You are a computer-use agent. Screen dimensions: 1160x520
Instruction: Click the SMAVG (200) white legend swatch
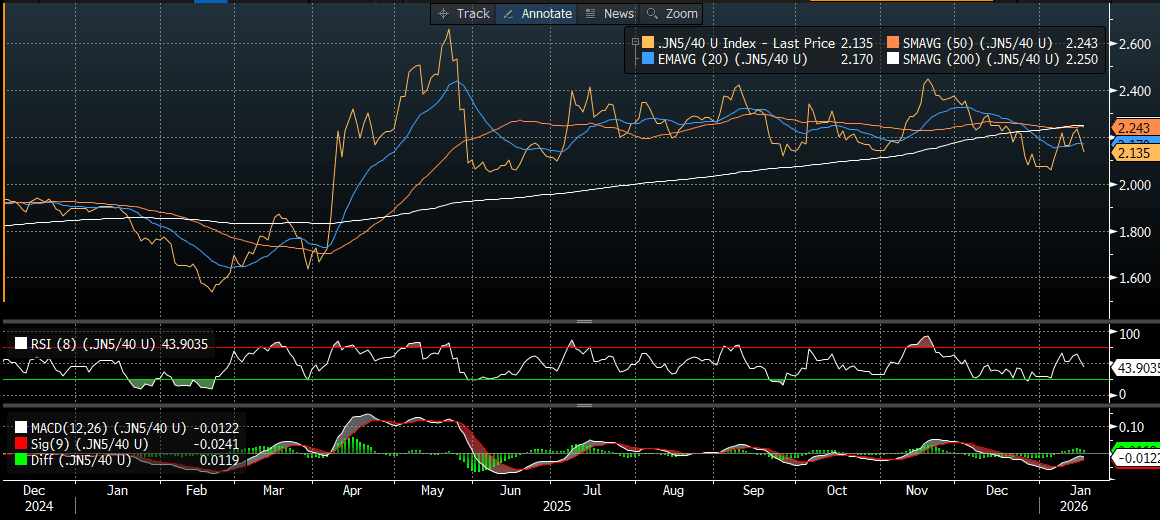point(893,60)
